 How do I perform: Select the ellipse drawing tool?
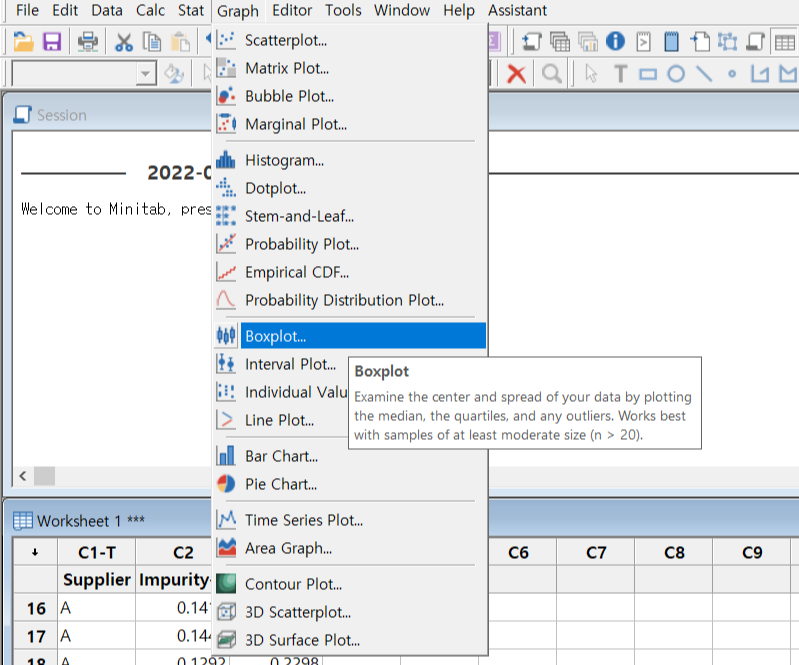tap(676, 74)
